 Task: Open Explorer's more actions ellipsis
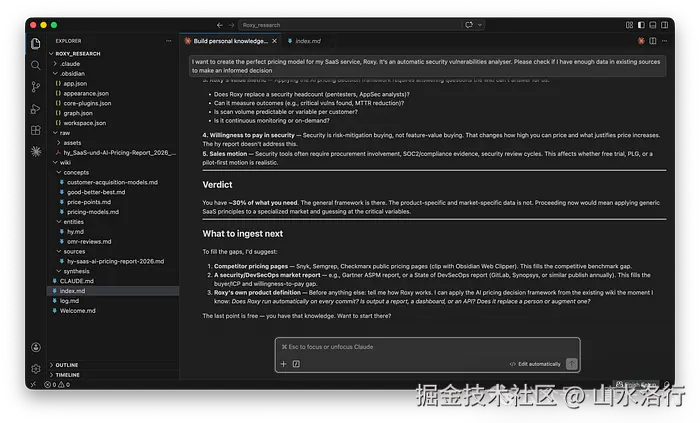[x=168, y=41]
